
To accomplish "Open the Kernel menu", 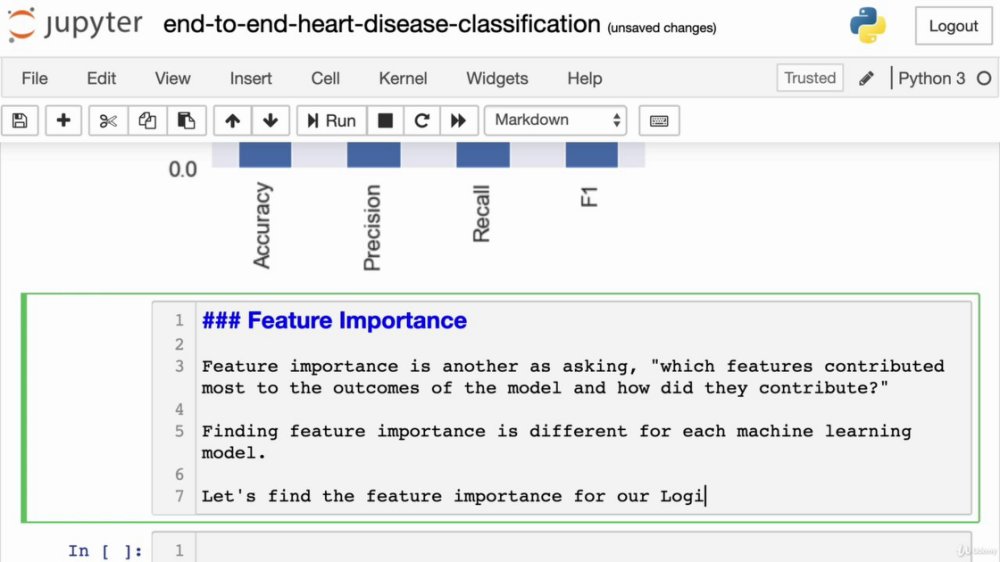I will [x=402, y=78].
